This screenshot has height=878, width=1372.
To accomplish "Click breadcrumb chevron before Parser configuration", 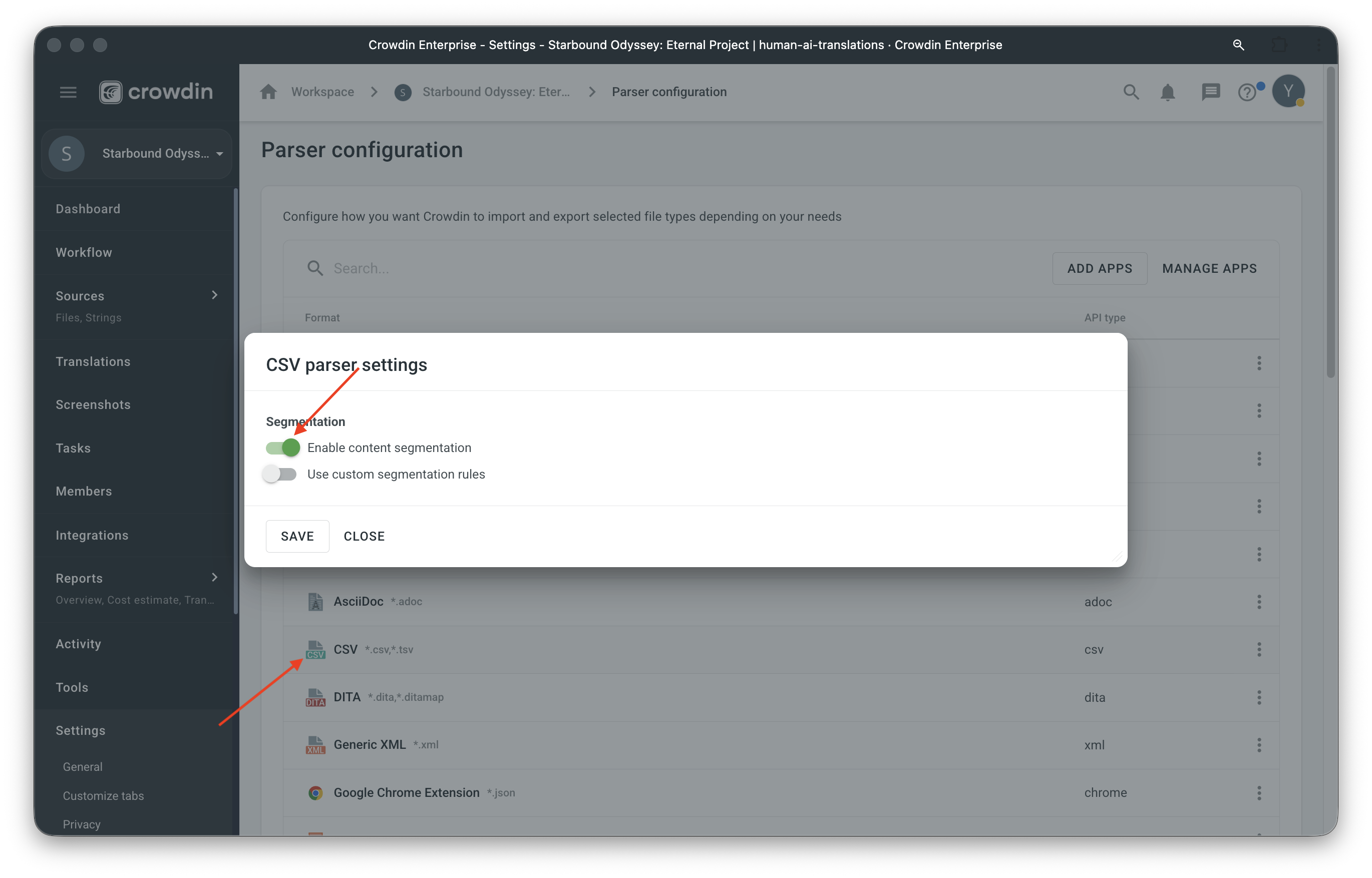I will coord(592,92).
